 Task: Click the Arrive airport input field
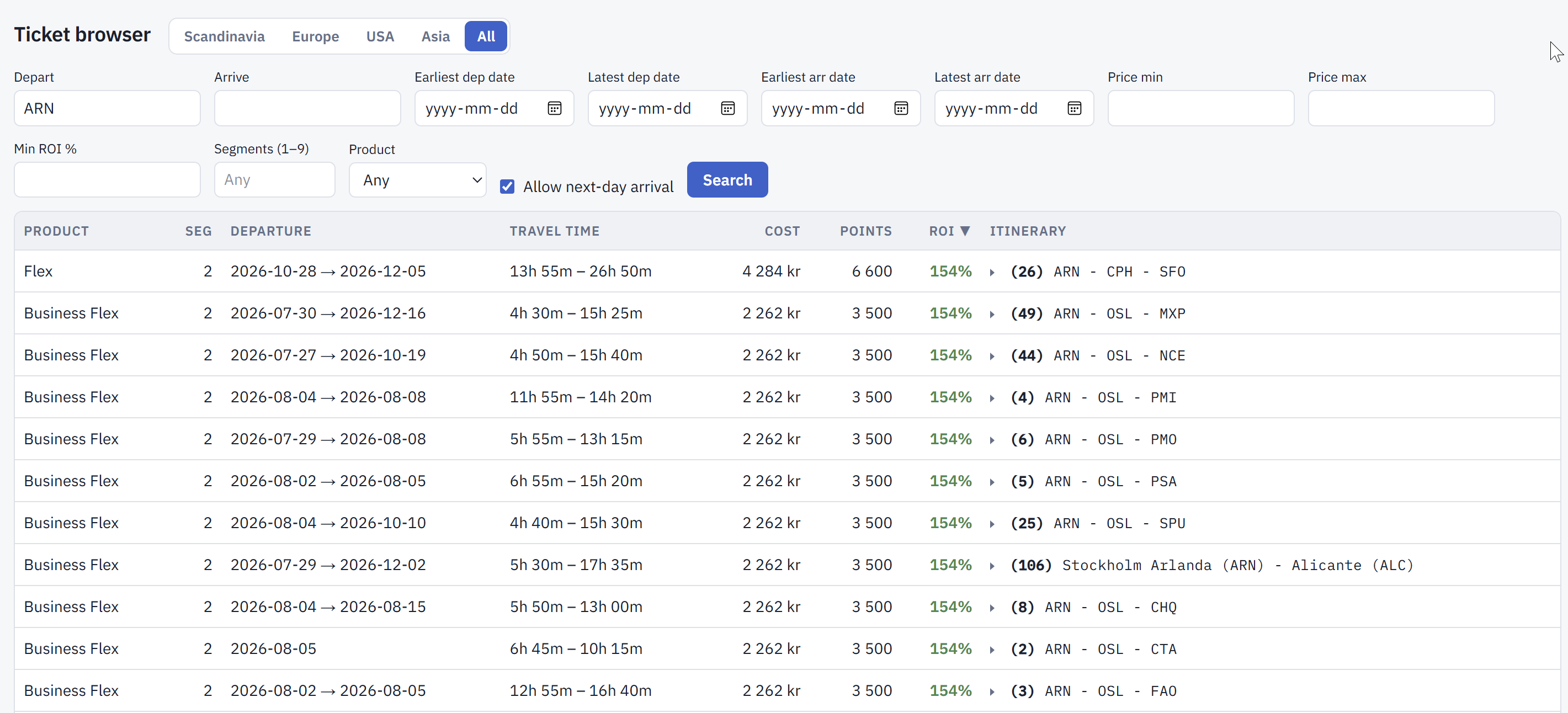(307, 108)
